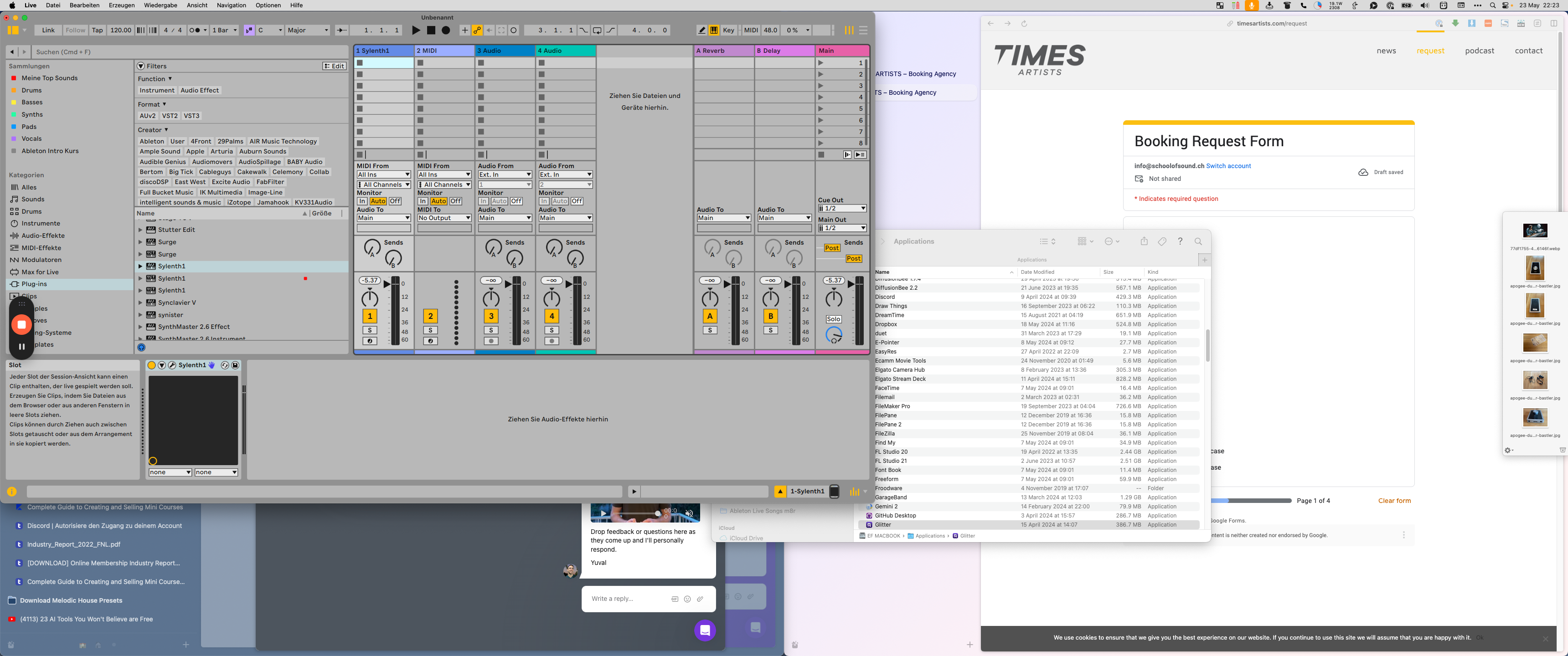
Task: Toggle the Follow playback arrow icon
Action: [x=342, y=30]
